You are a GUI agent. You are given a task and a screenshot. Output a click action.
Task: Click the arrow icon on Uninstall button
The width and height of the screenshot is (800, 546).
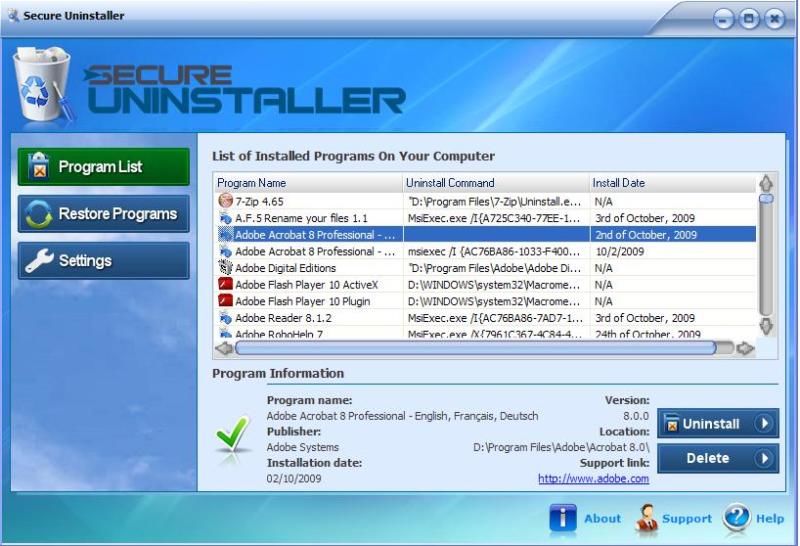[764, 424]
